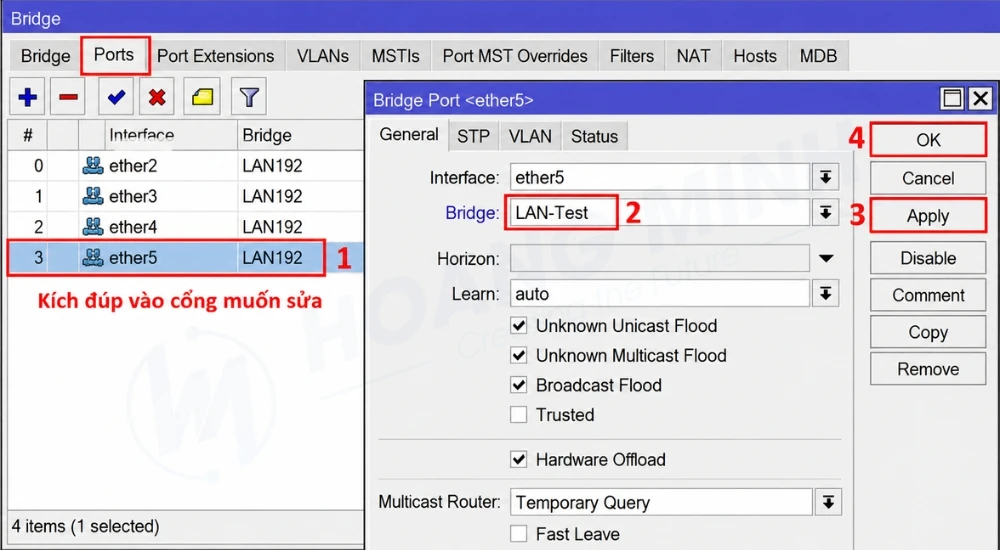
Task: Click the ether4 port icon
Action: point(92,227)
